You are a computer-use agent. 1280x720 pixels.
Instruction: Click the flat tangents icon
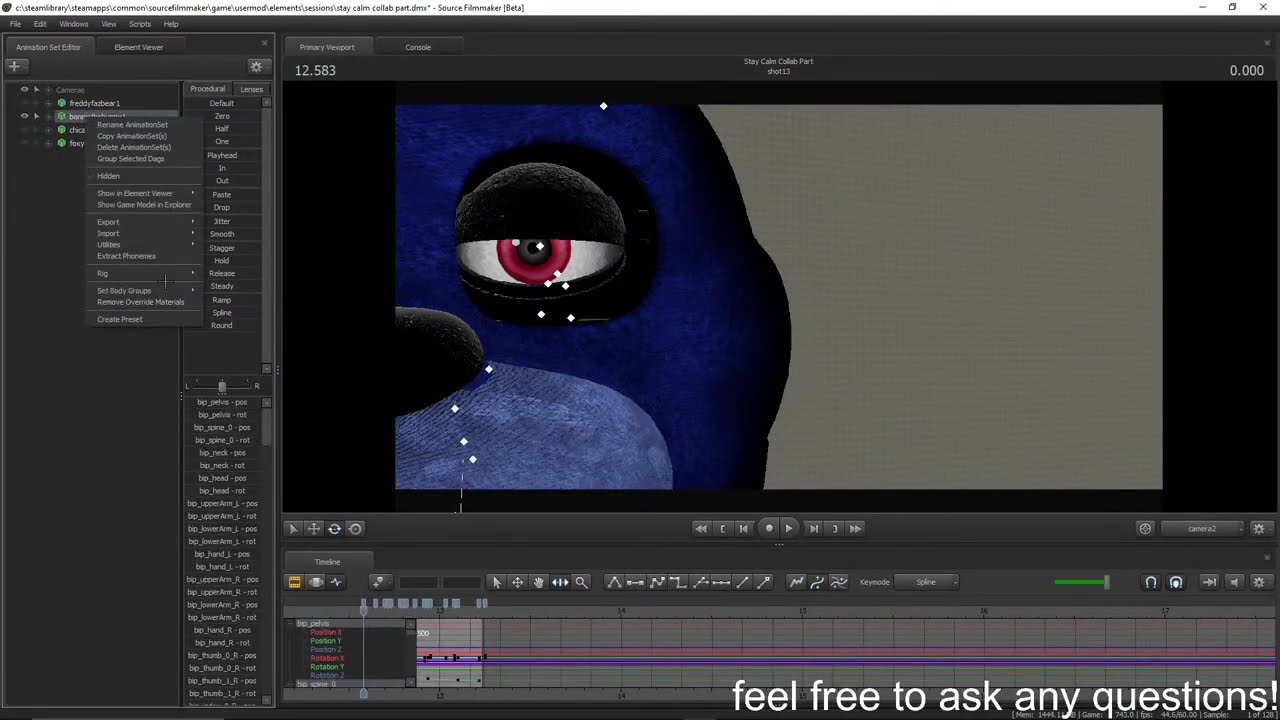click(x=635, y=582)
